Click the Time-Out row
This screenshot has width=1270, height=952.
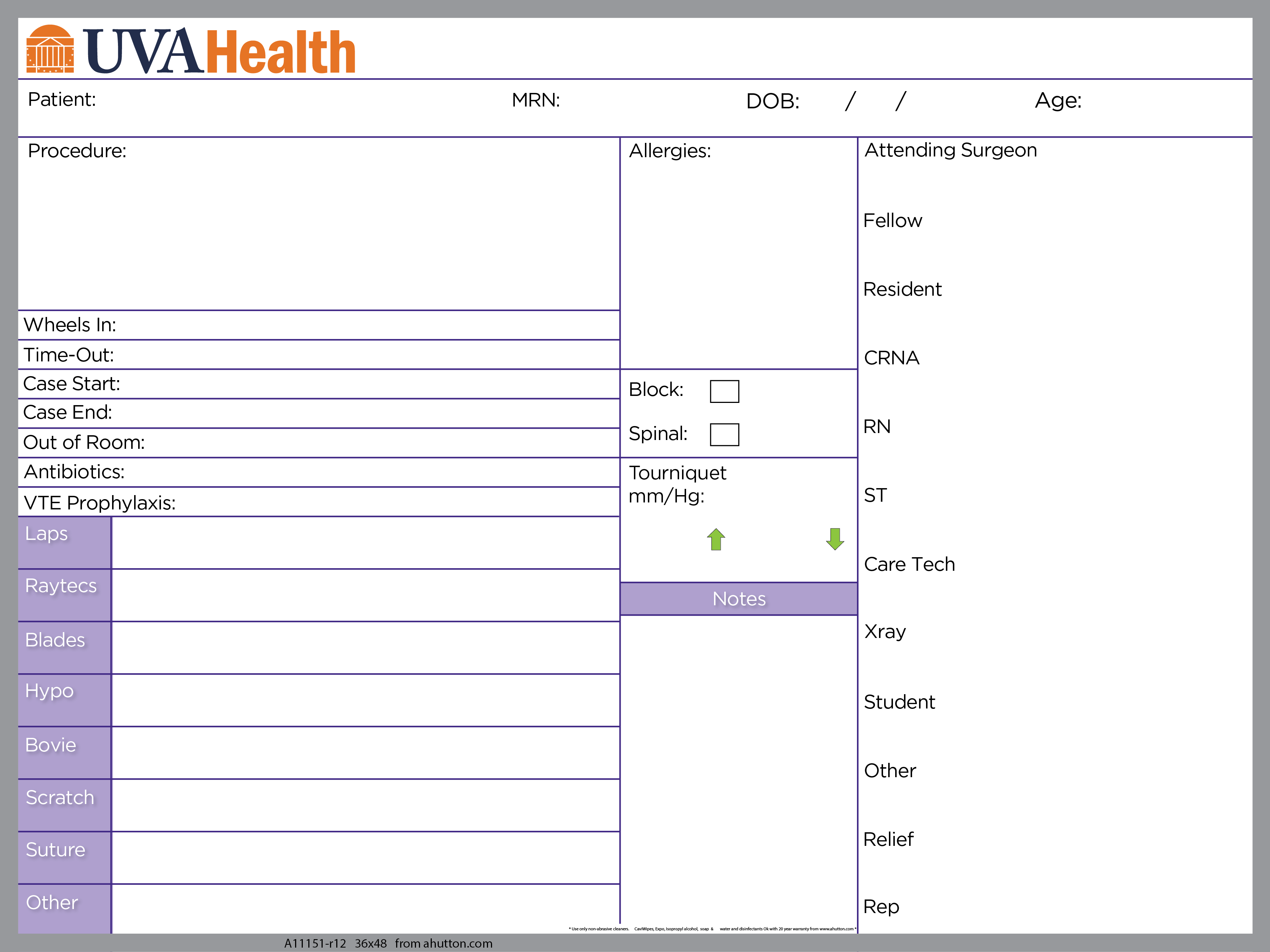[319, 355]
